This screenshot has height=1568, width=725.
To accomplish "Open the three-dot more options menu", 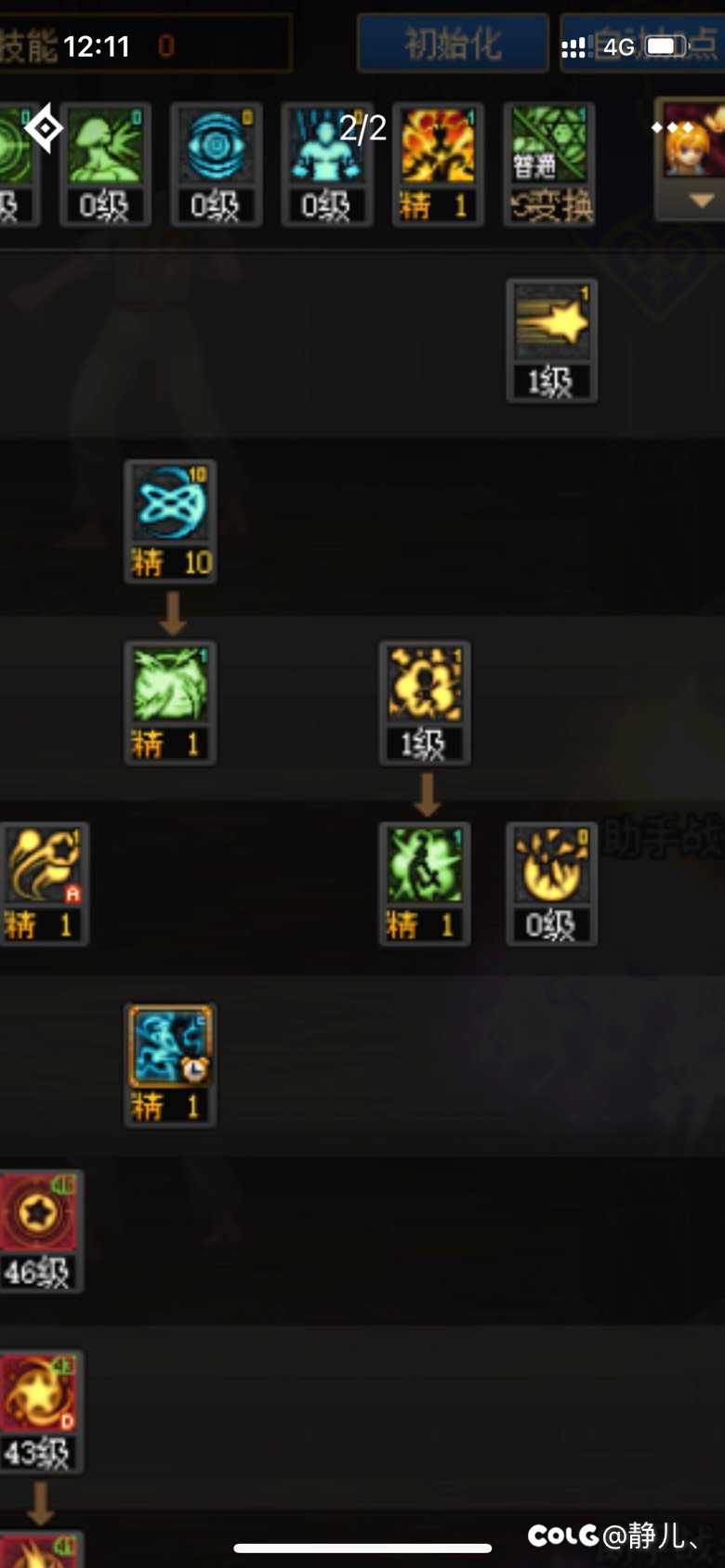I will 672,127.
